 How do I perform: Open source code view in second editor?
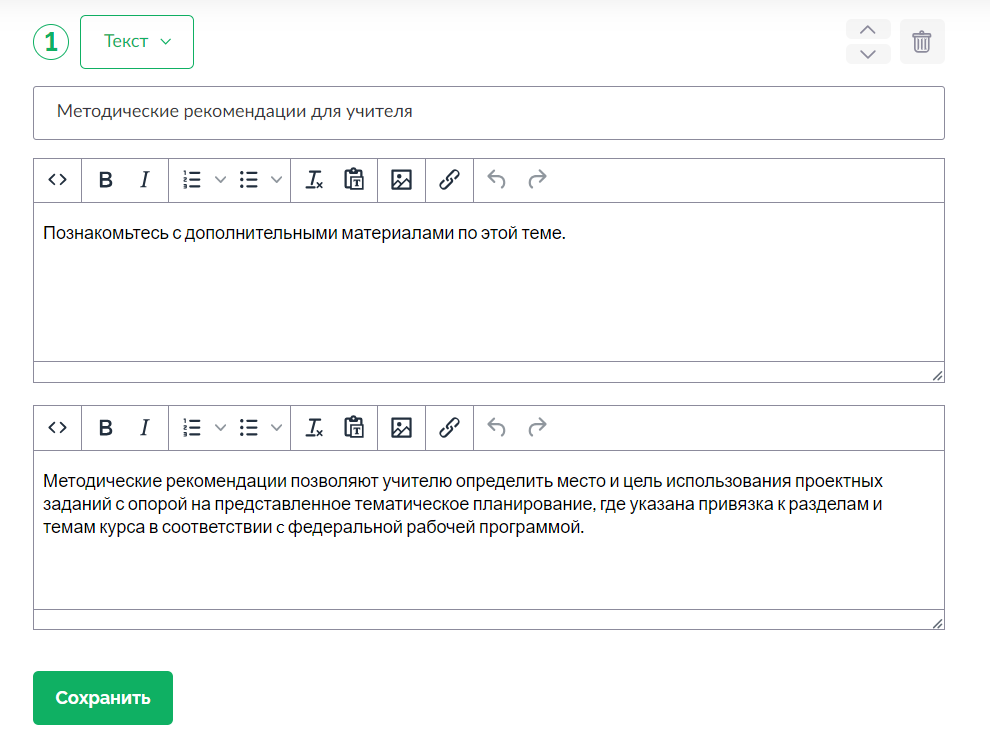click(x=57, y=428)
